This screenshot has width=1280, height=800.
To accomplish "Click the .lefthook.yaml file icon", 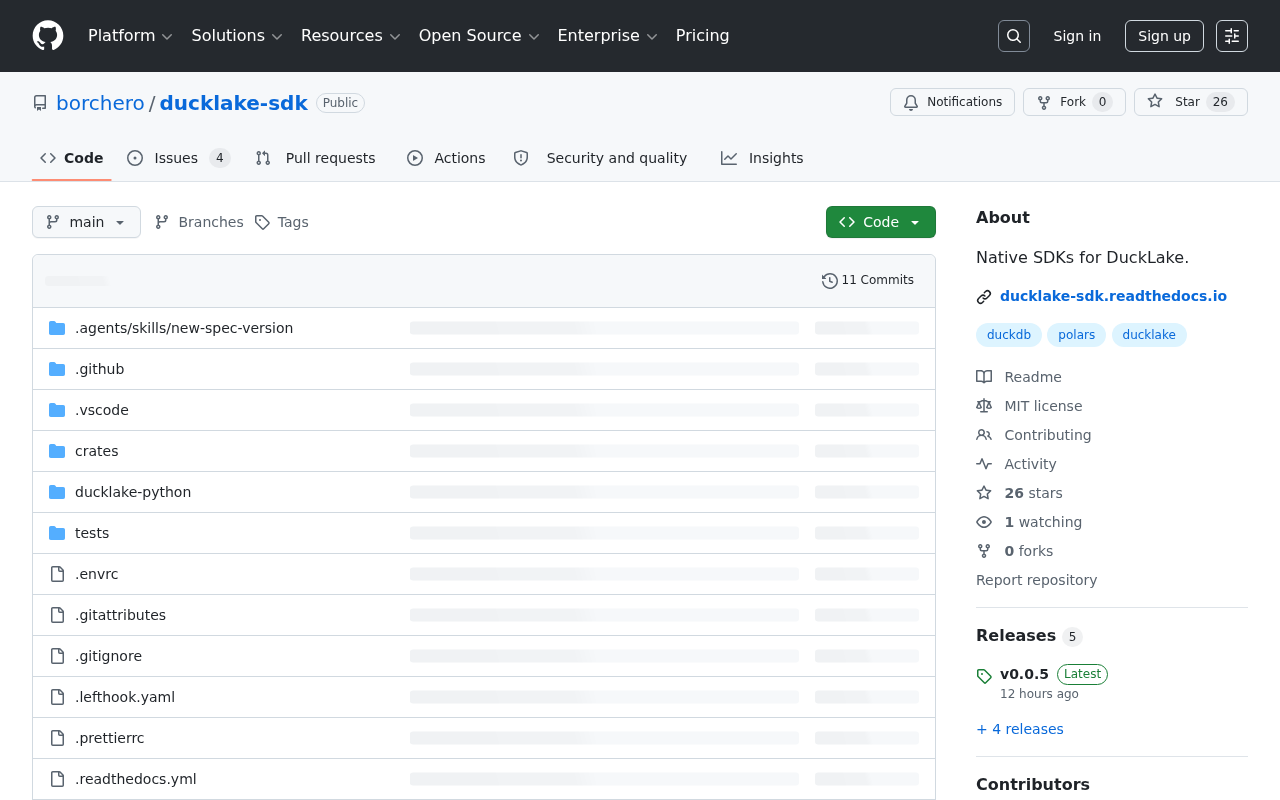I will [x=57, y=697].
